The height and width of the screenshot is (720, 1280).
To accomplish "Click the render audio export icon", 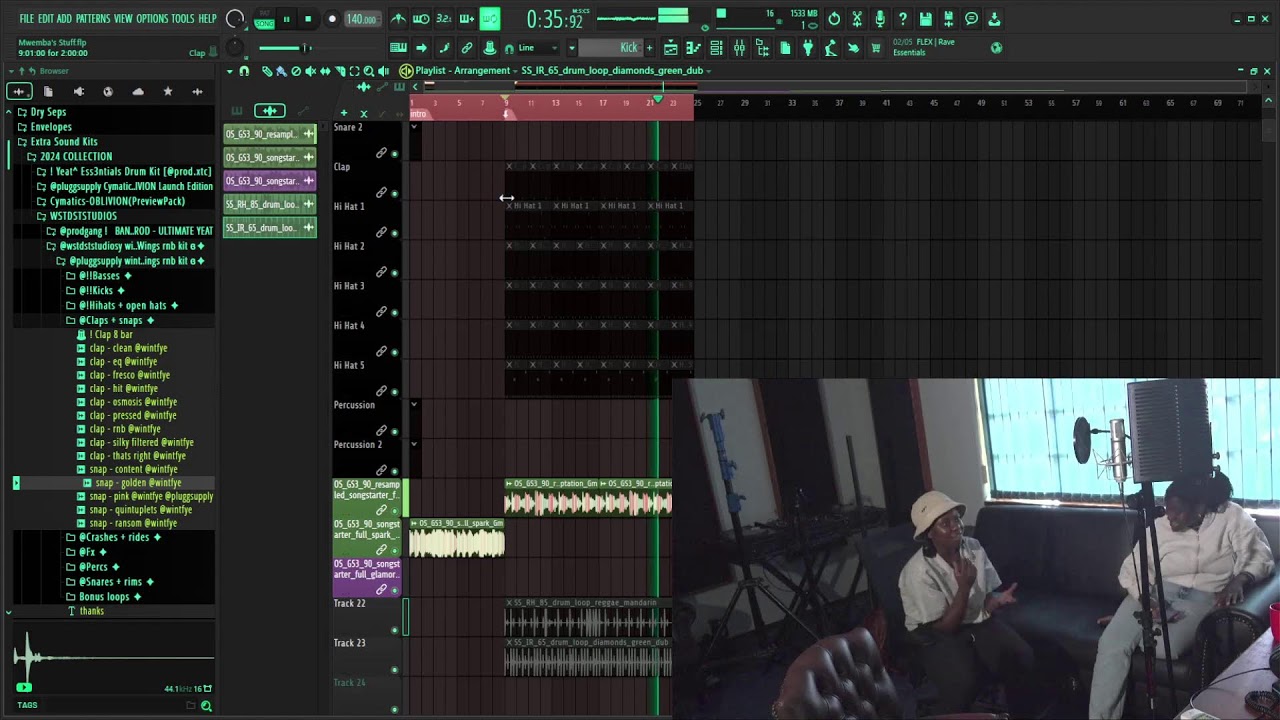I will [x=948, y=19].
